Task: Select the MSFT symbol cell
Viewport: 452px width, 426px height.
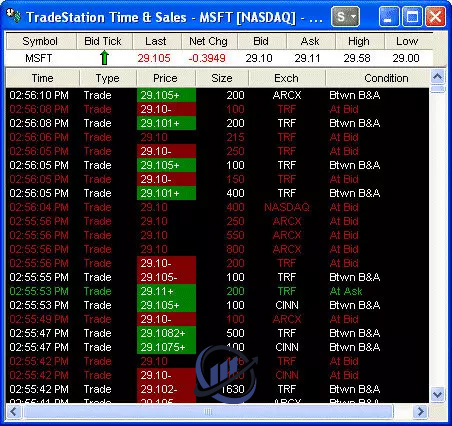Action: (x=39, y=58)
